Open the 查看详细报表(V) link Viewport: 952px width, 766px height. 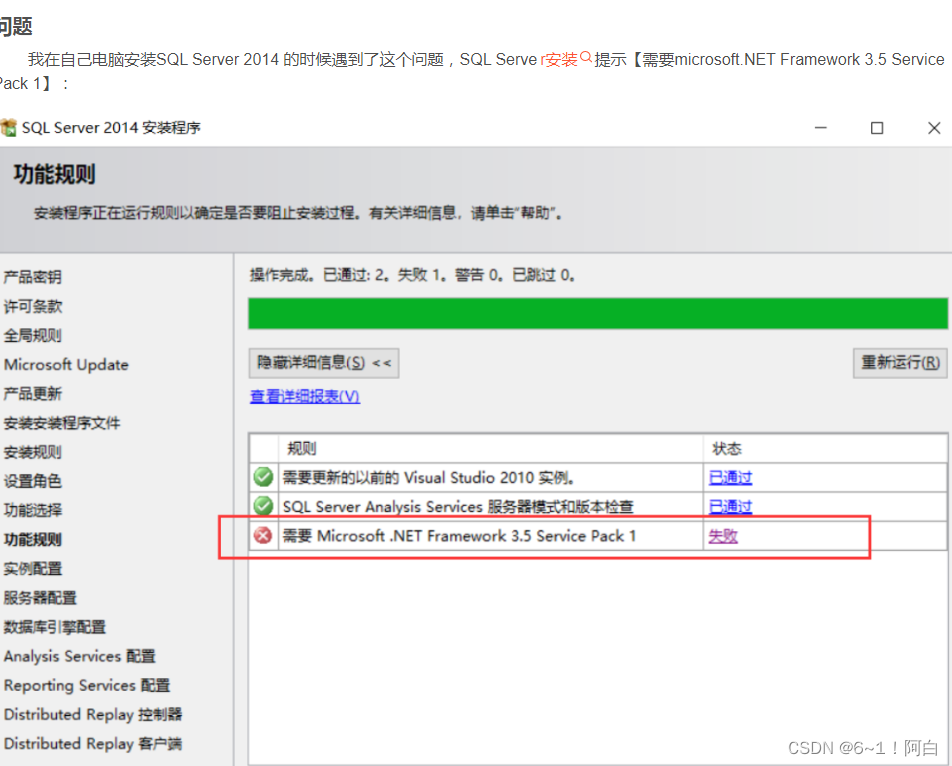click(x=305, y=396)
